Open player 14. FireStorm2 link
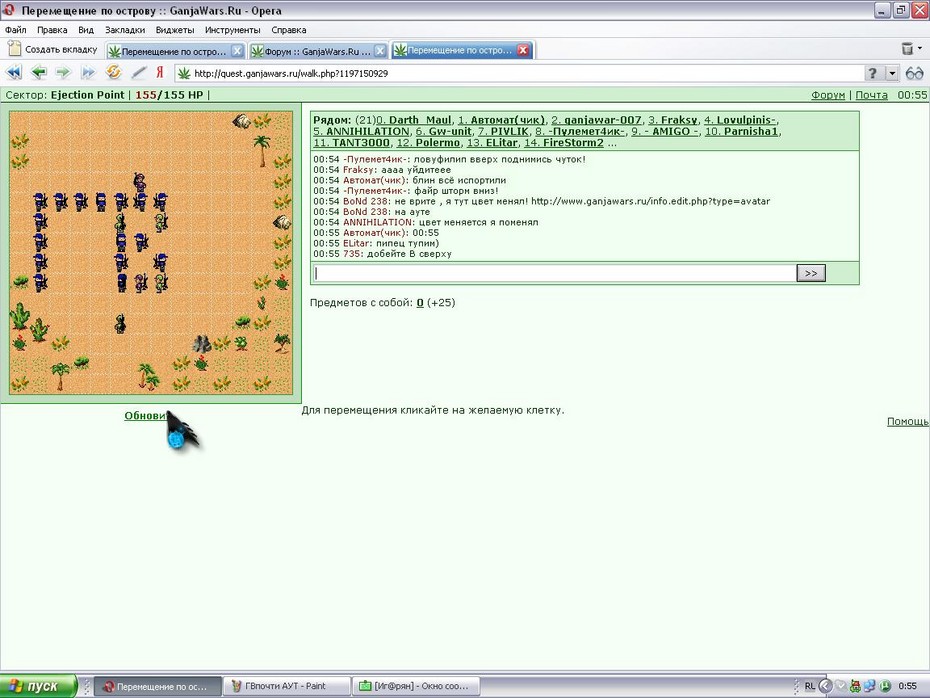Image resolution: width=930 pixels, height=698 pixels. pyautogui.click(x=564, y=142)
